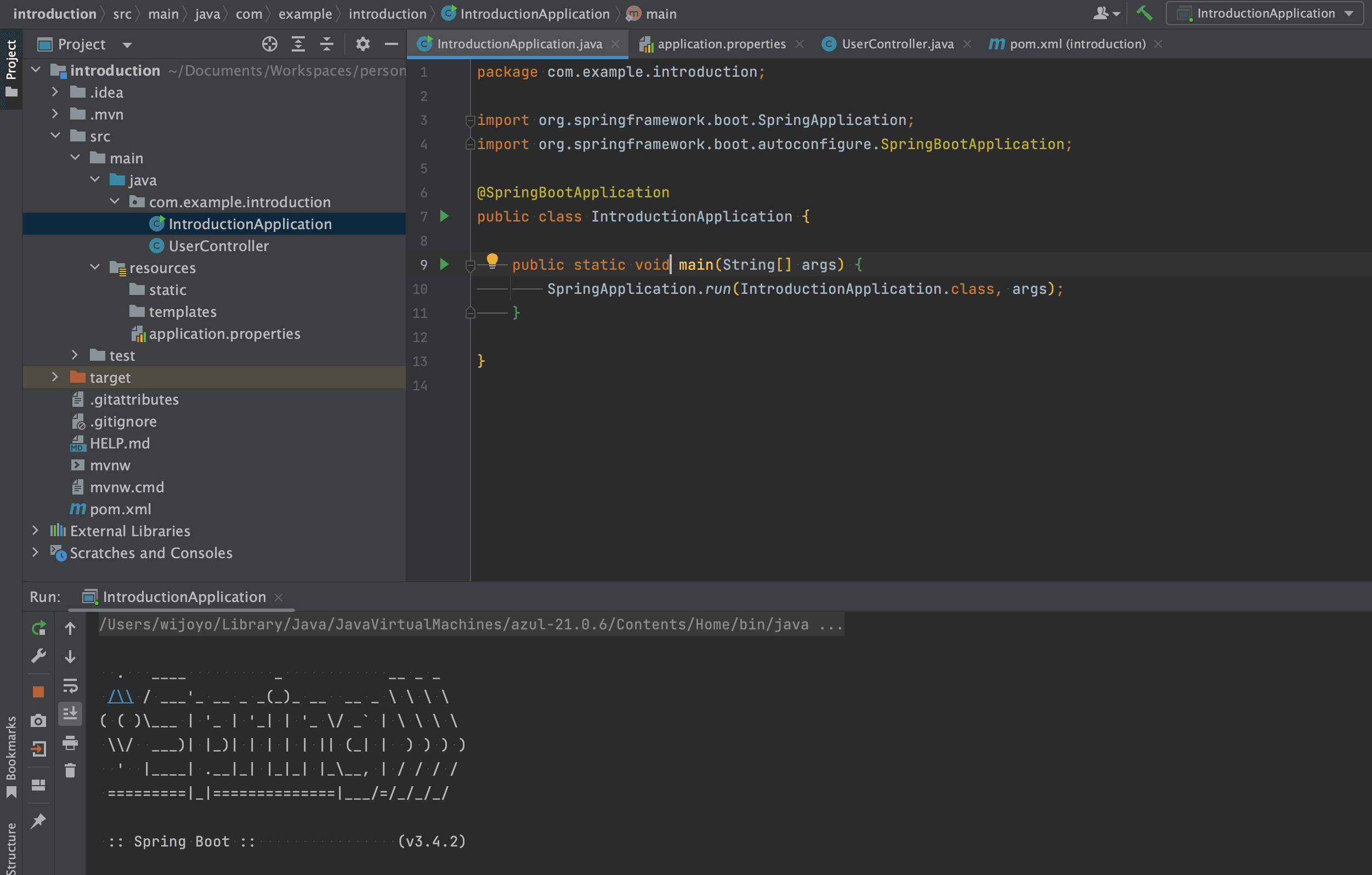
Task: Hide the Project tool window
Action: [391, 44]
